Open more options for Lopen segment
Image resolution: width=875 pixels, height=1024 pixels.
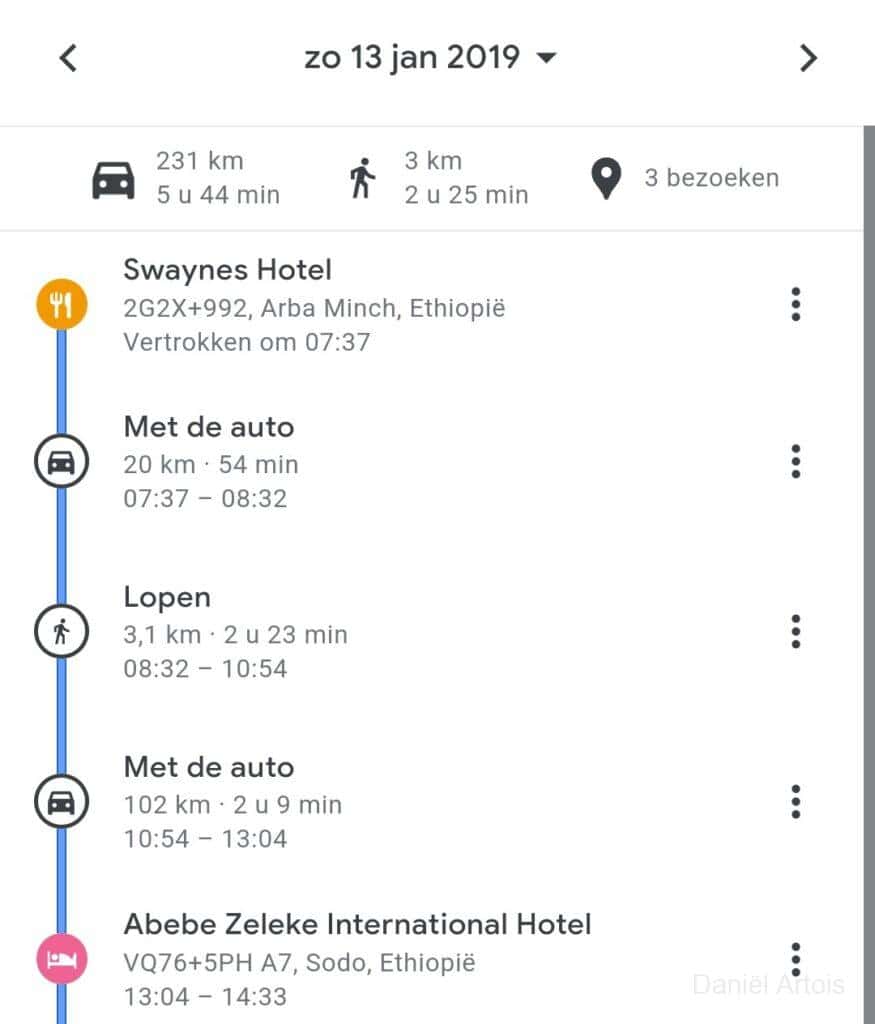pos(795,632)
